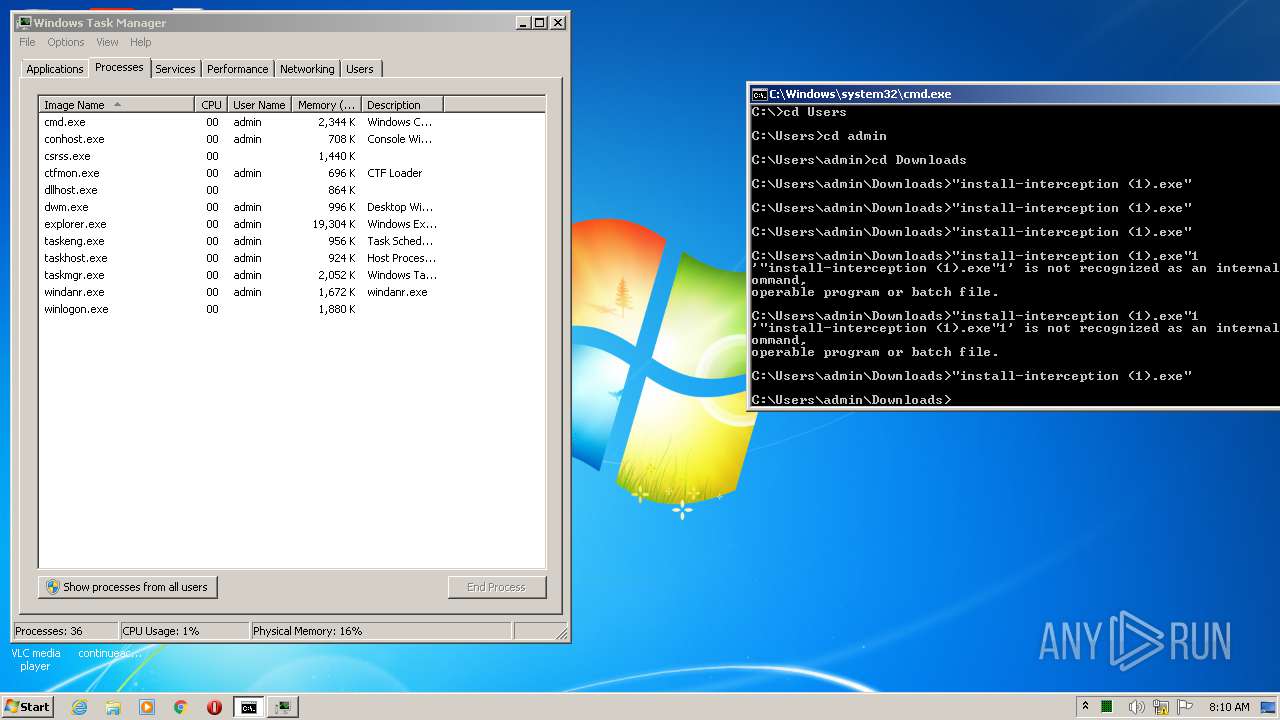Click the End Process button
1280x720 pixels.
497,587
